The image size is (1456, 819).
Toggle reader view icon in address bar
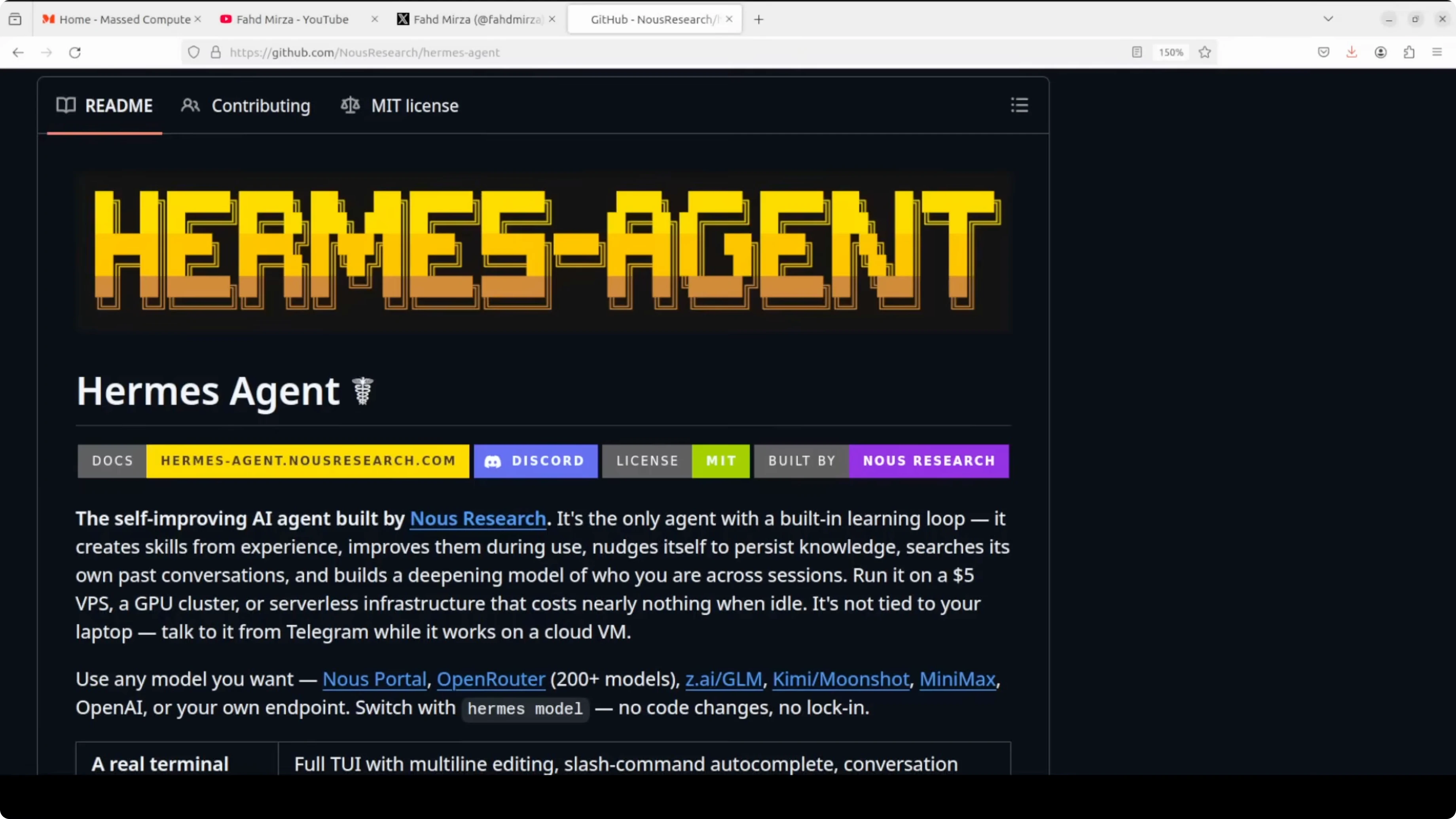point(1137,53)
